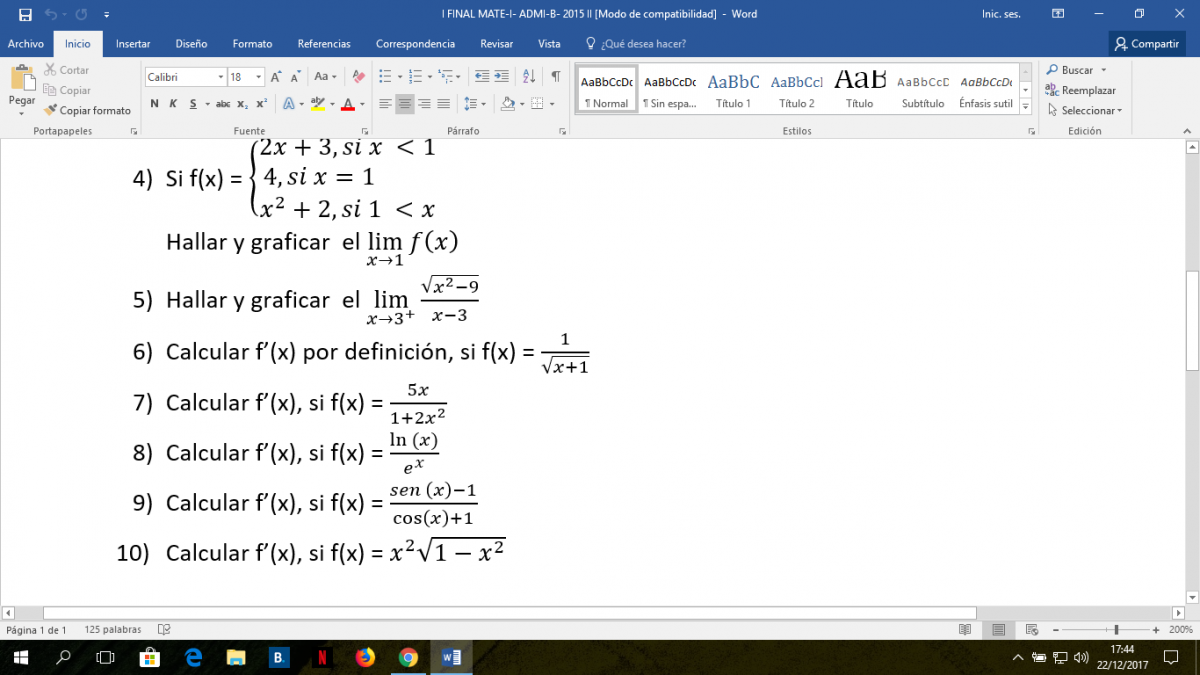Toggle bold (N) formatting
1200x675 pixels.
[154, 104]
